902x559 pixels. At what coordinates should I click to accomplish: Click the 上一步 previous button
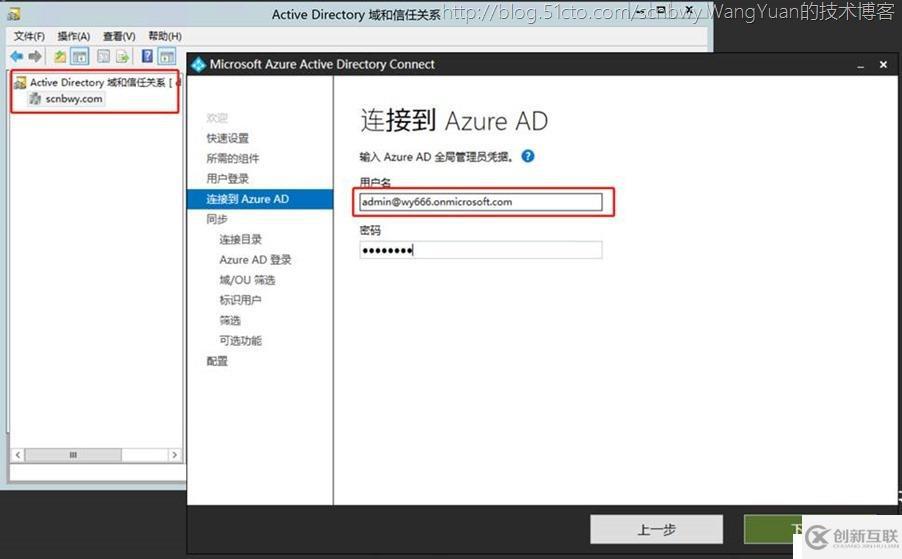point(656,530)
